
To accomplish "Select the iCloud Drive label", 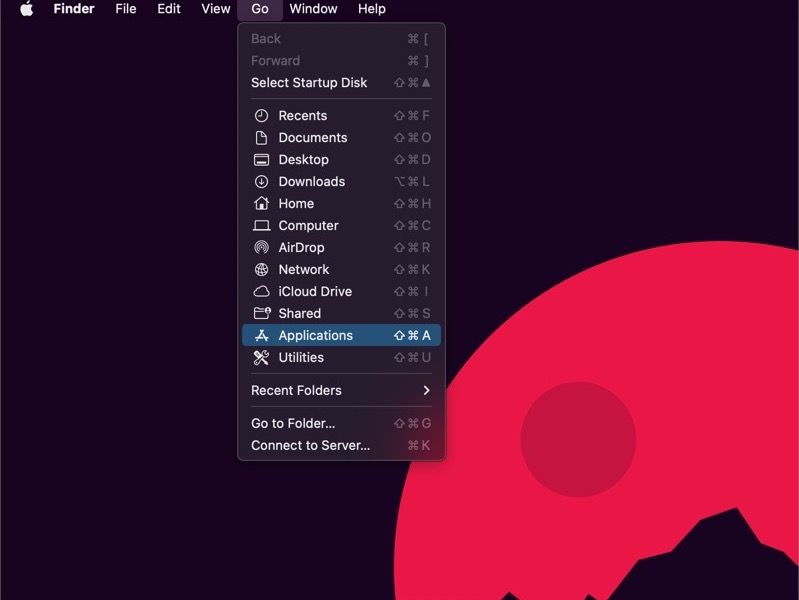I will click(315, 291).
